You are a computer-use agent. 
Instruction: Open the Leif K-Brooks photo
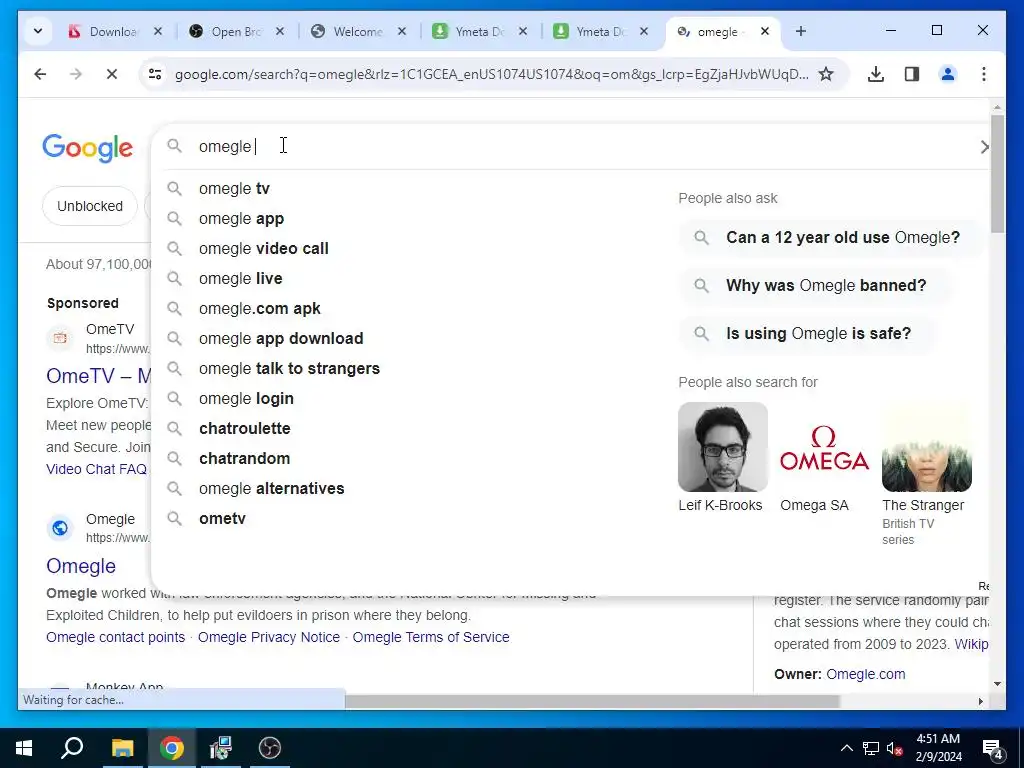(723, 447)
